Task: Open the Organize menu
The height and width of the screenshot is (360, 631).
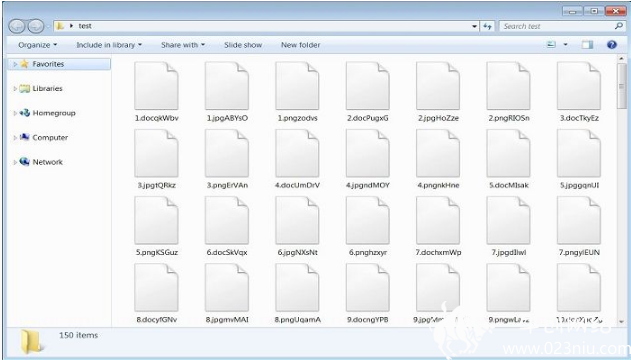Action: click(x=37, y=45)
